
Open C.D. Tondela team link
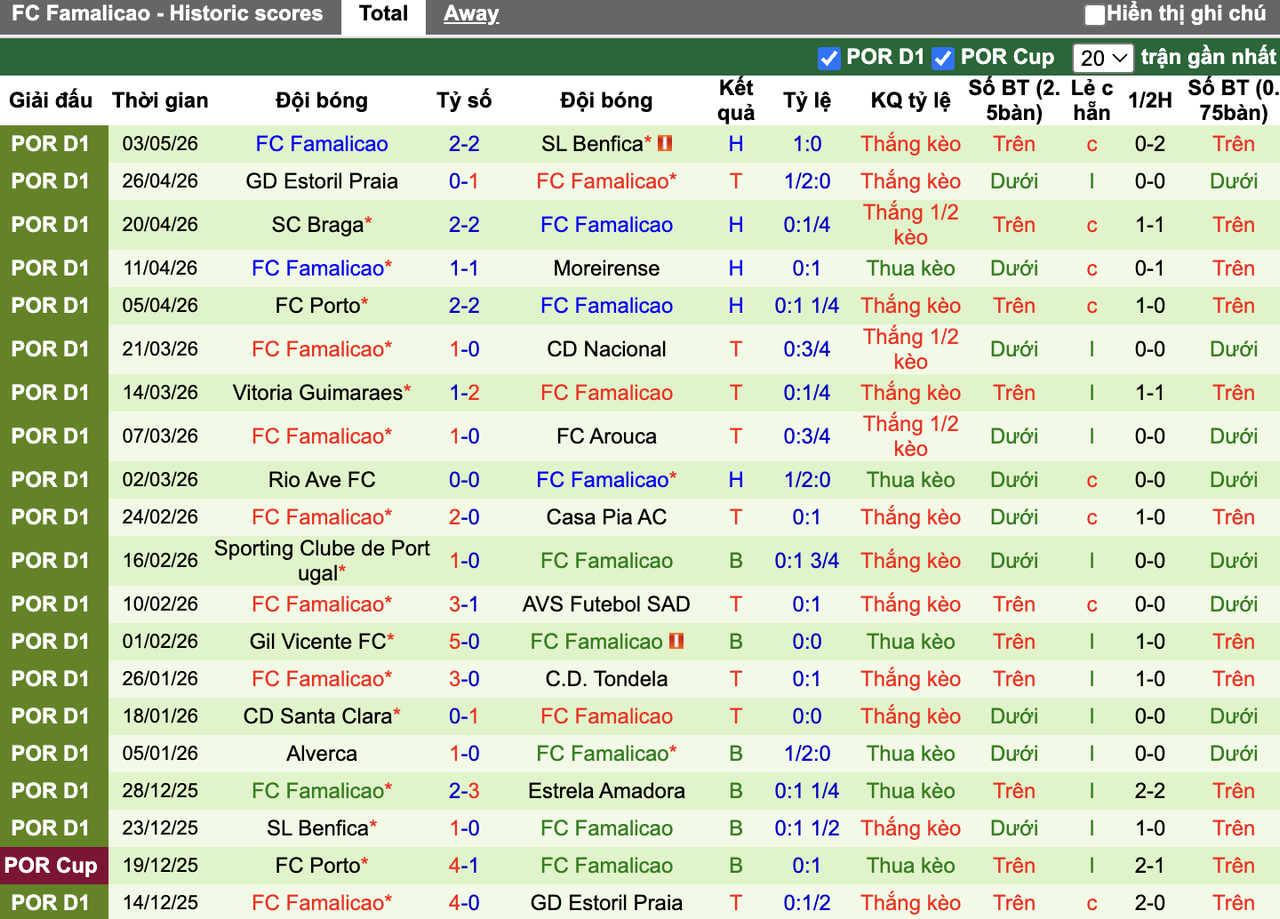pyautogui.click(x=606, y=679)
